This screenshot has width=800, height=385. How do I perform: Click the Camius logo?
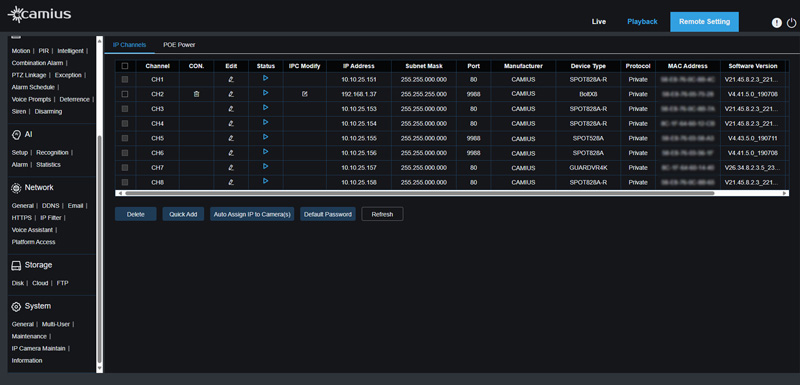coord(39,14)
